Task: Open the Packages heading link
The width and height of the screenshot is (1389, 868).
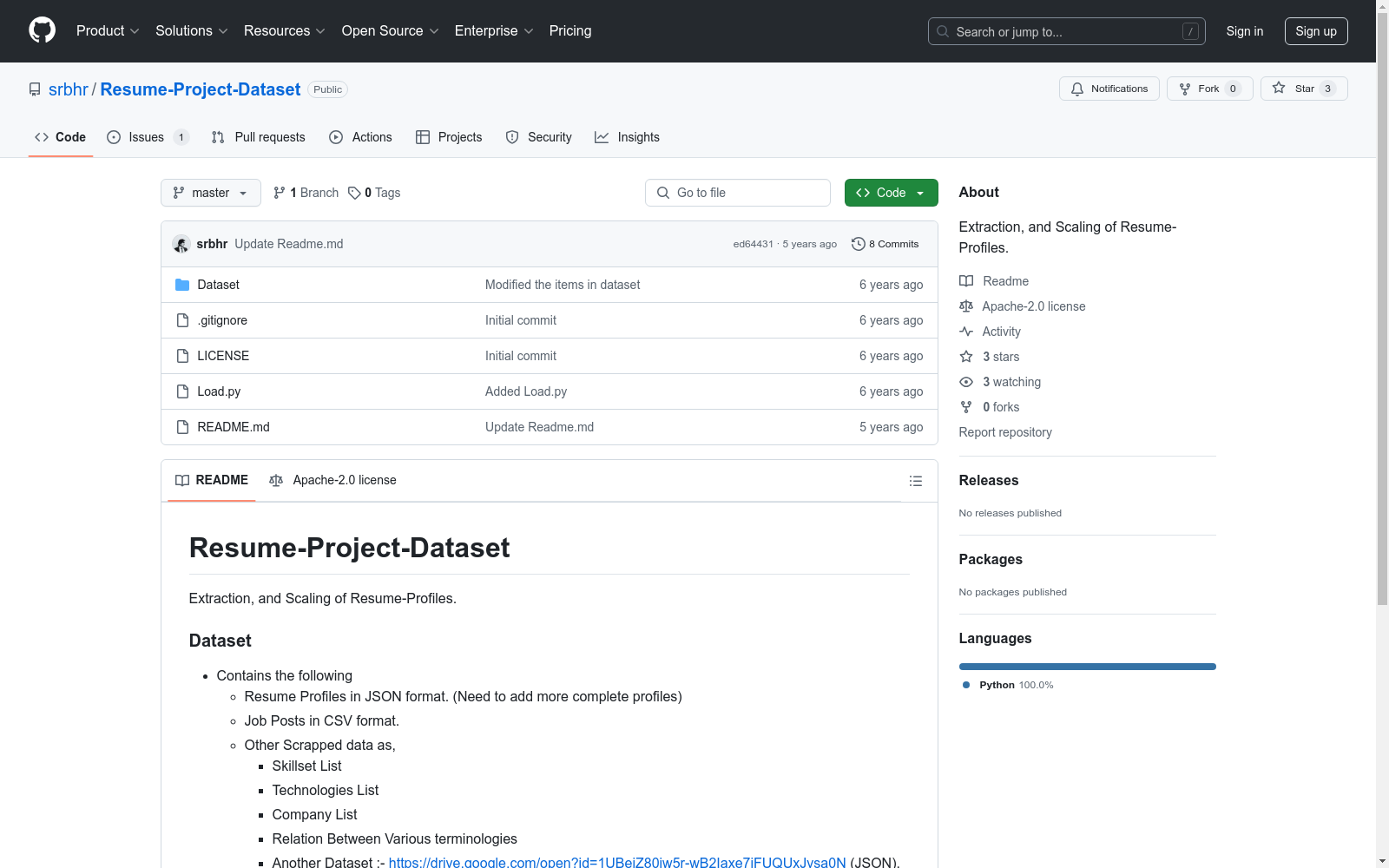Action: pyautogui.click(x=991, y=559)
